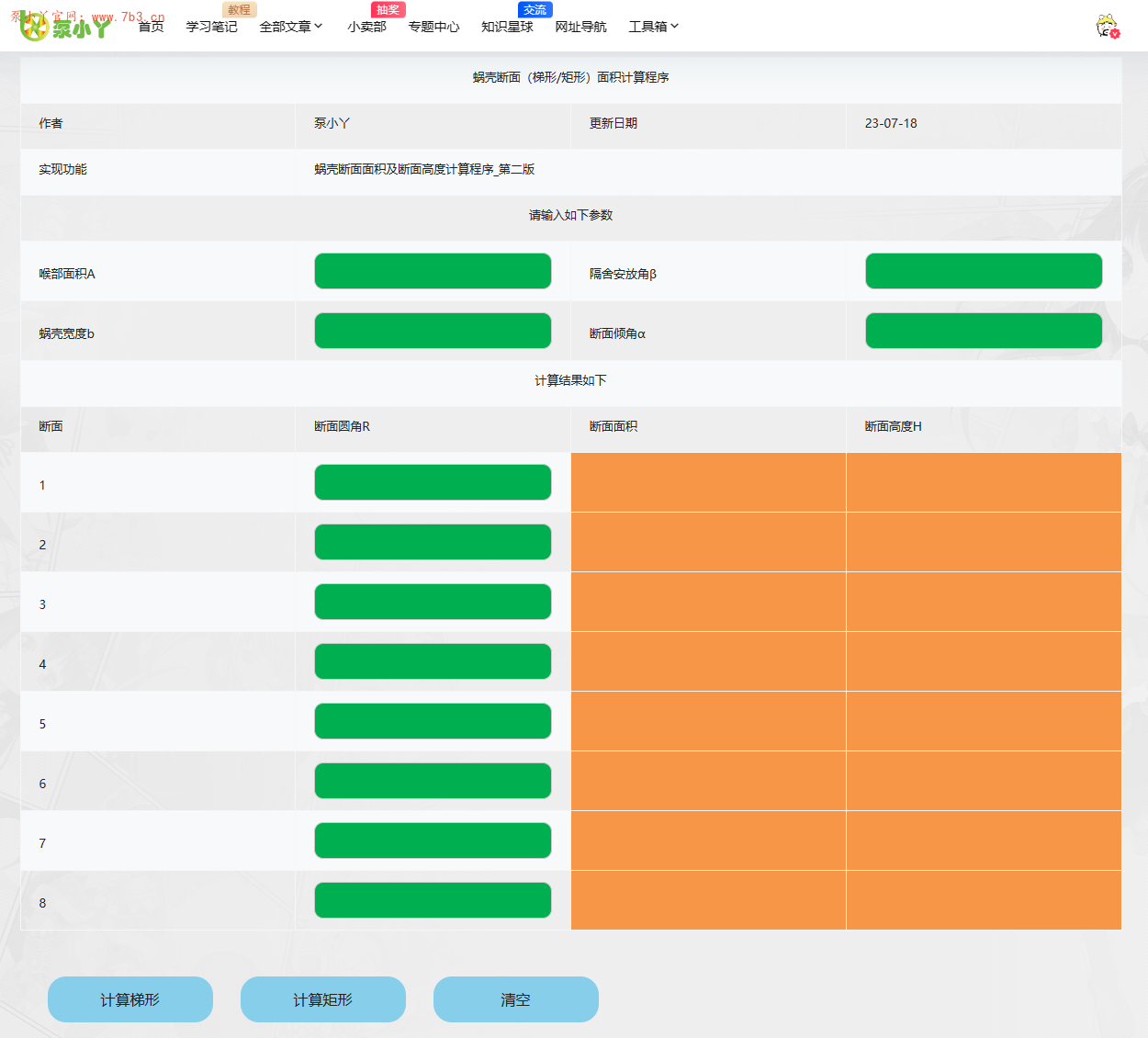Focus the 隔舌安放角β input field

tap(984, 271)
